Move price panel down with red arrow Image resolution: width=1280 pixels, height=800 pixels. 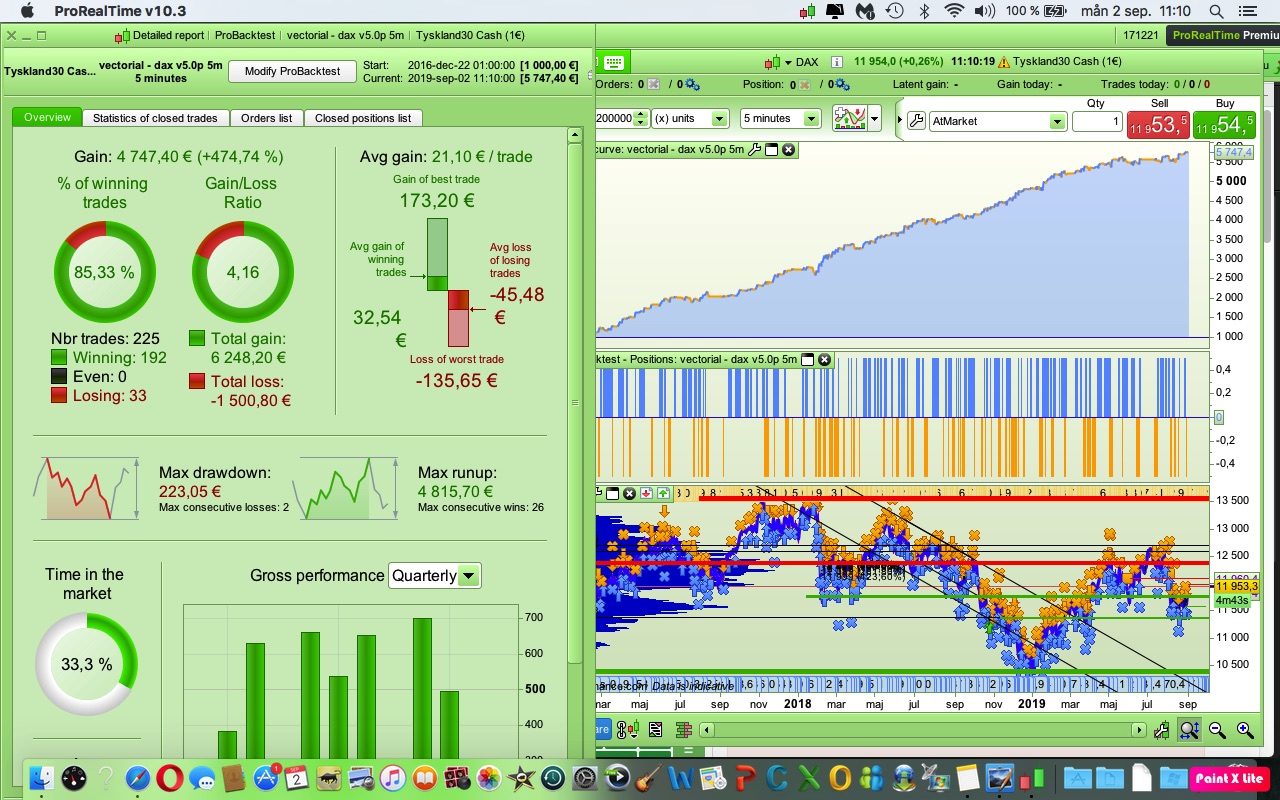(646, 493)
